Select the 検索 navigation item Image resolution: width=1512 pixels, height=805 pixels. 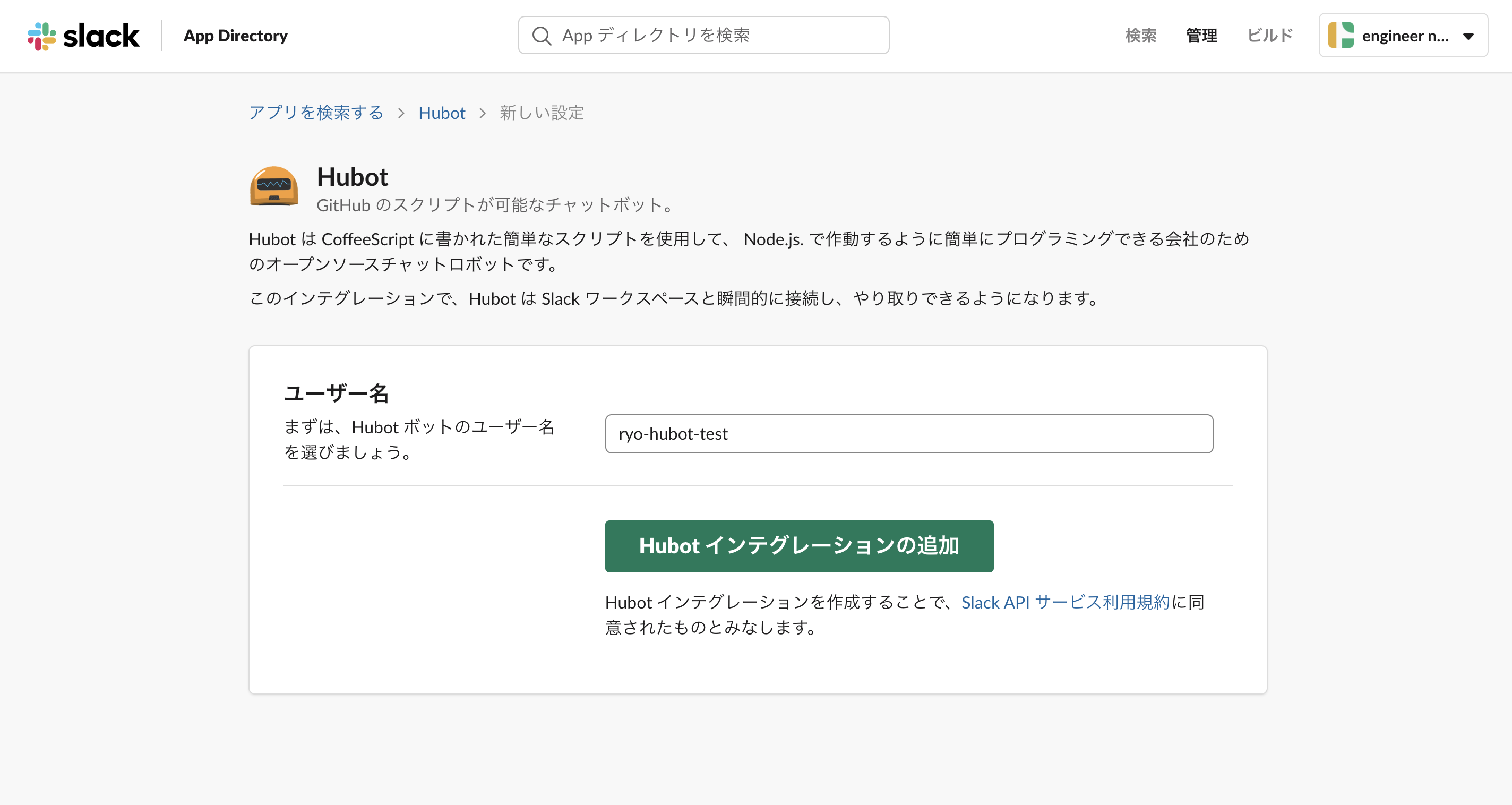click(x=1140, y=35)
